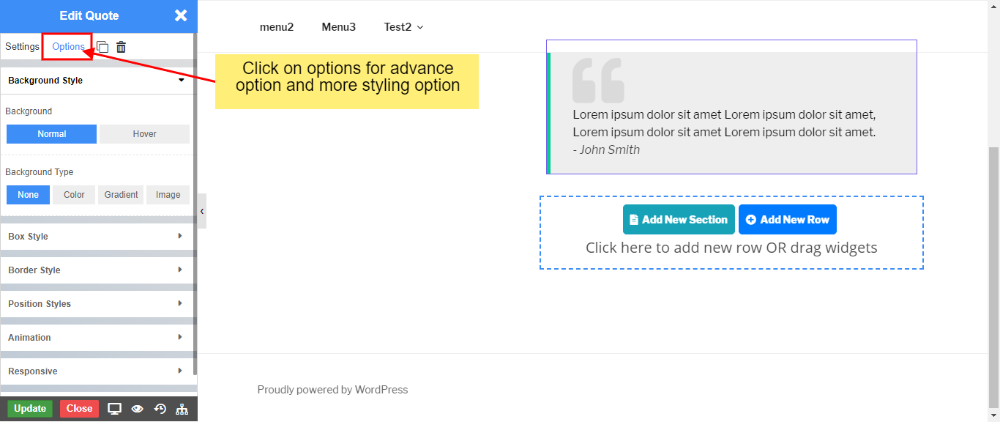Expand the Animation section
The width and height of the screenshot is (1000, 422).
click(x=97, y=338)
